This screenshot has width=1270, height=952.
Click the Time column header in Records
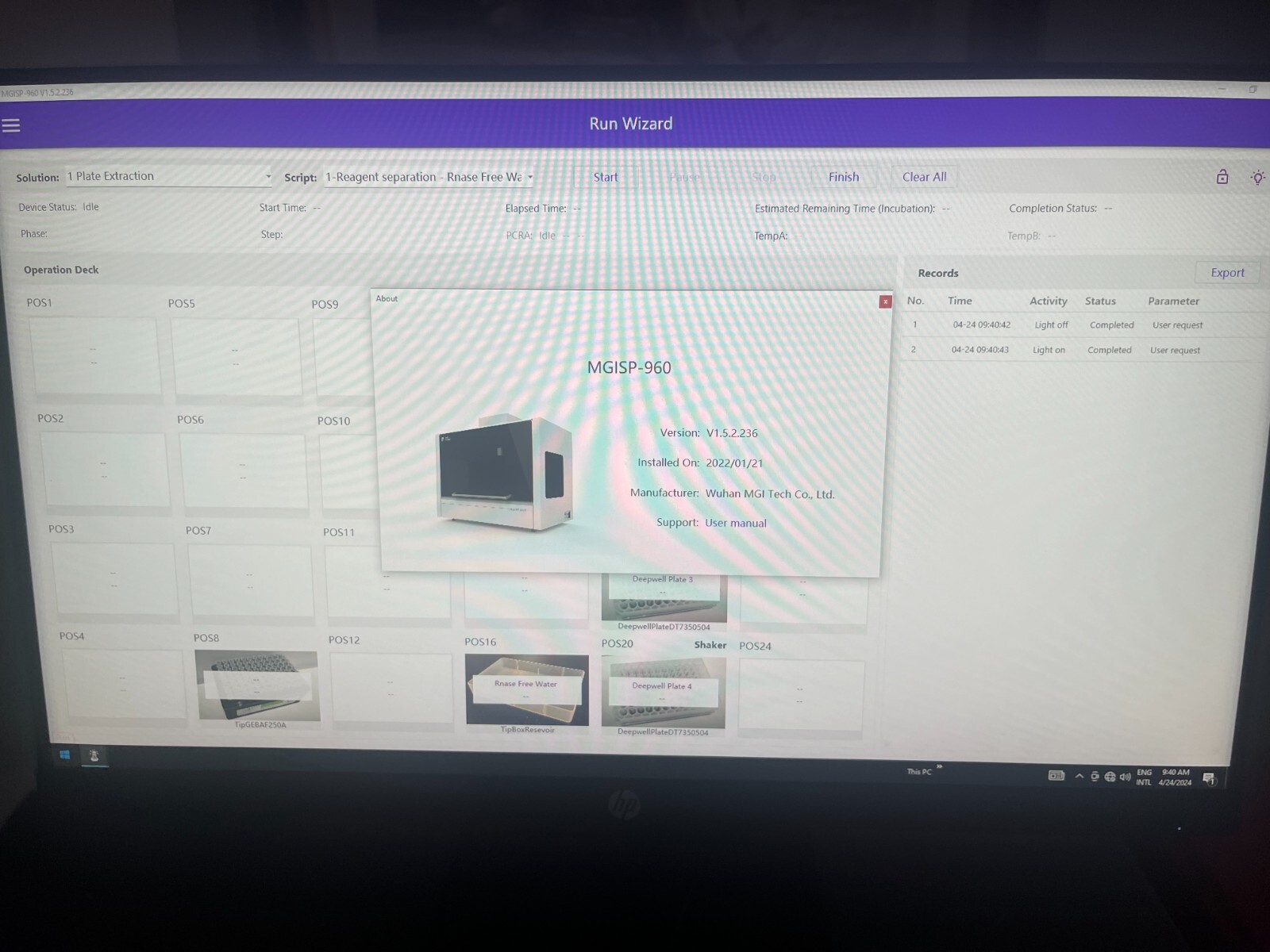click(x=960, y=301)
